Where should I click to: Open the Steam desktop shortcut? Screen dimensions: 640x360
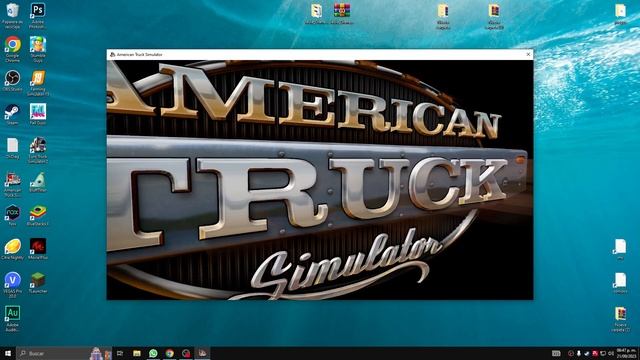click(x=12, y=114)
